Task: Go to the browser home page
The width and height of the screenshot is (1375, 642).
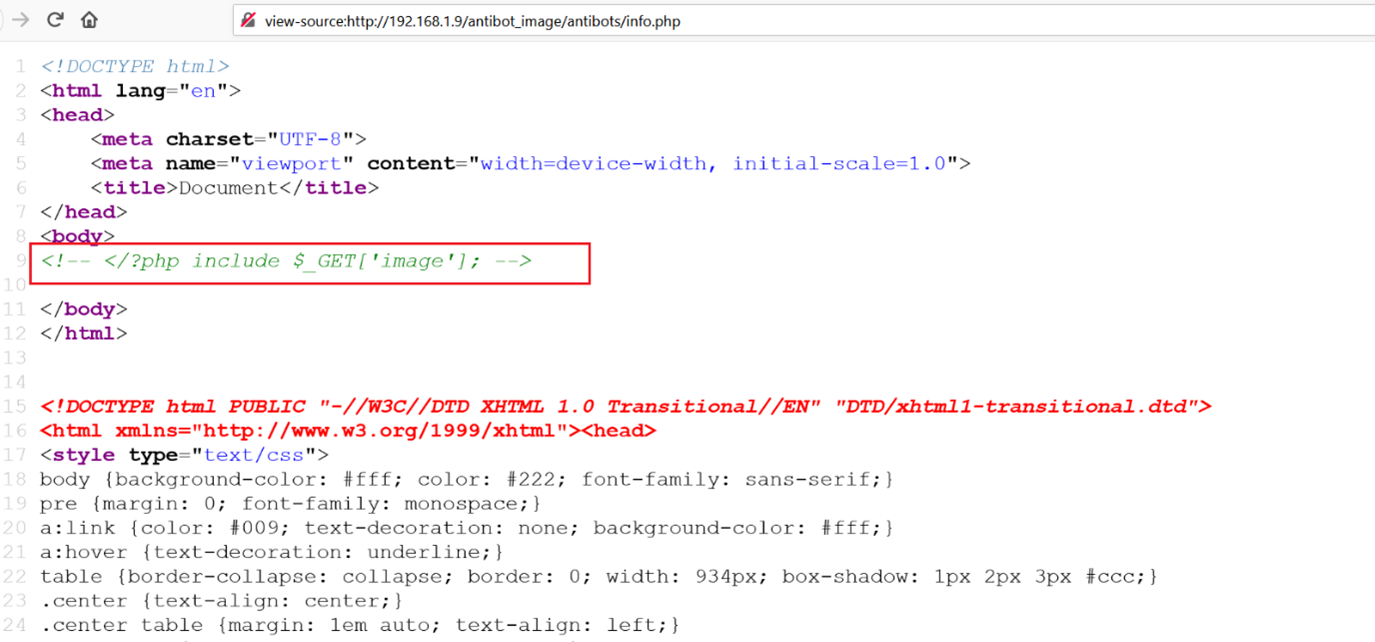Action: pos(89,20)
